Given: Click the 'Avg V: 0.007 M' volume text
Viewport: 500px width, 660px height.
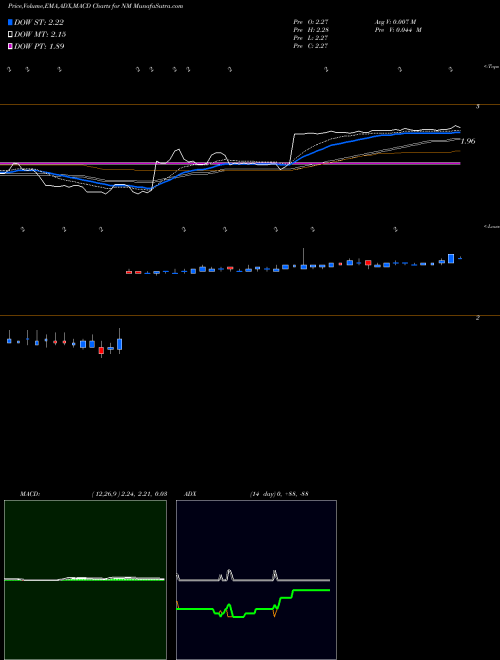Looking at the screenshot, I should tap(395, 22).
